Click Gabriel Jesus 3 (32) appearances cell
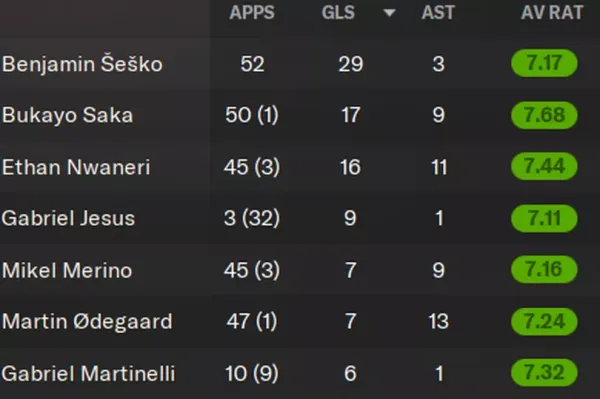The image size is (600, 399). click(252, 218)
